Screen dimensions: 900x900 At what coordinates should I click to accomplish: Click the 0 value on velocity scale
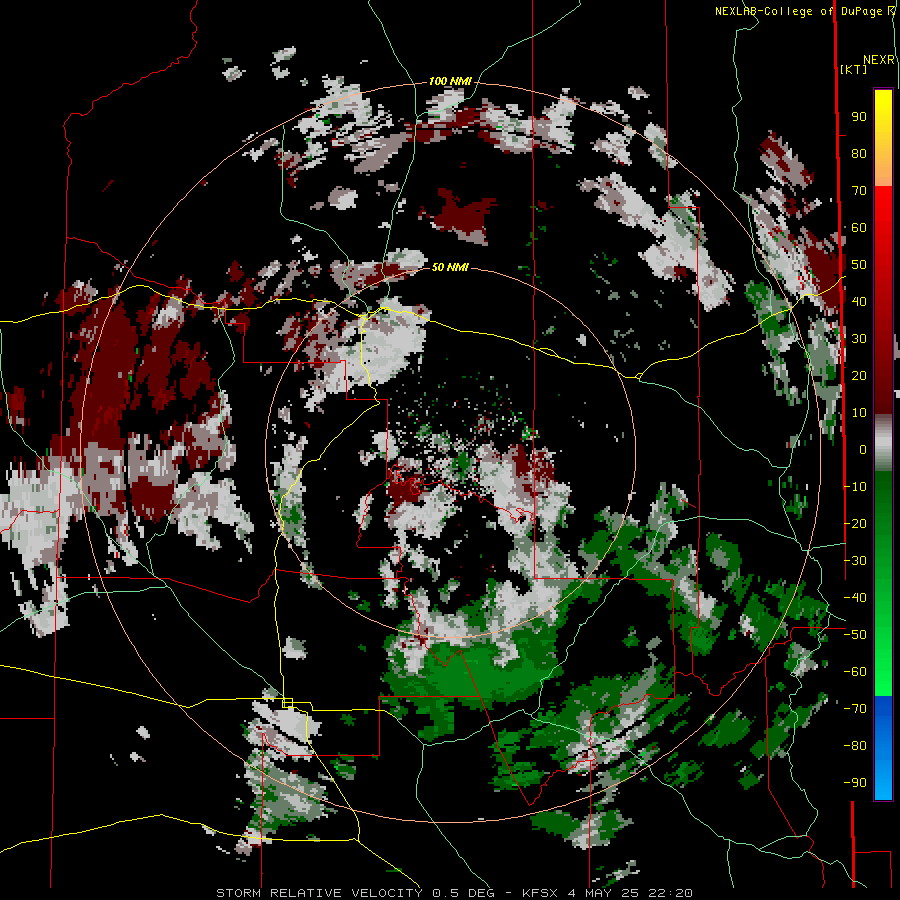pos(863,450)
